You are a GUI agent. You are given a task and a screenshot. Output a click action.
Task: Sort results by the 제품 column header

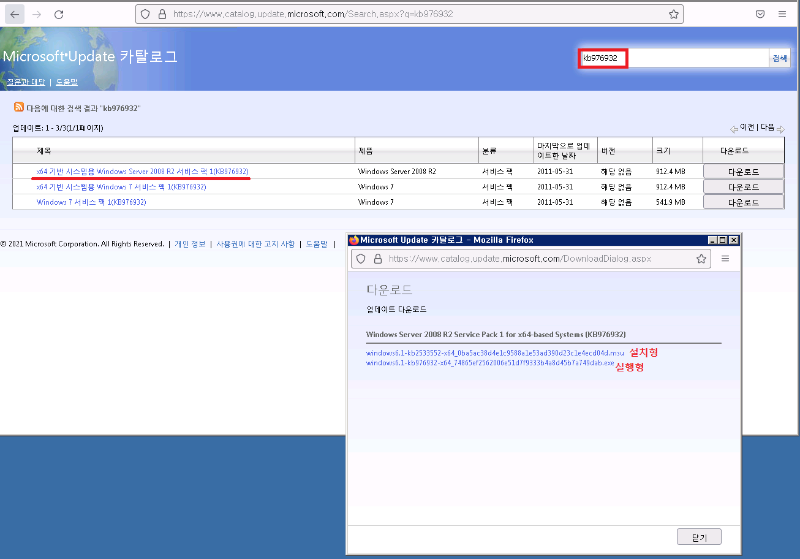[x=366, y=150]
